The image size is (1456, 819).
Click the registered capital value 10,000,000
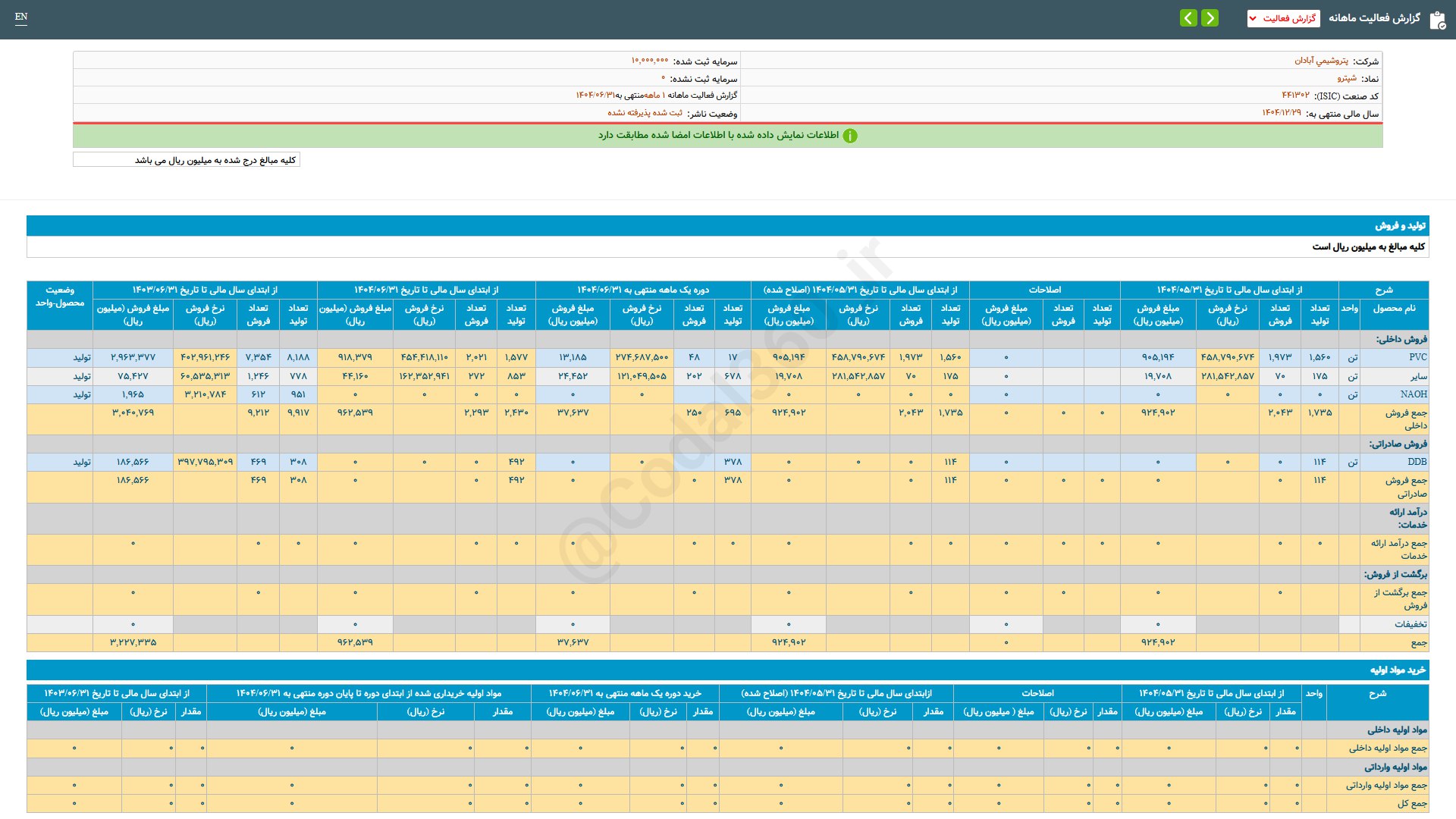coord(649,61)
